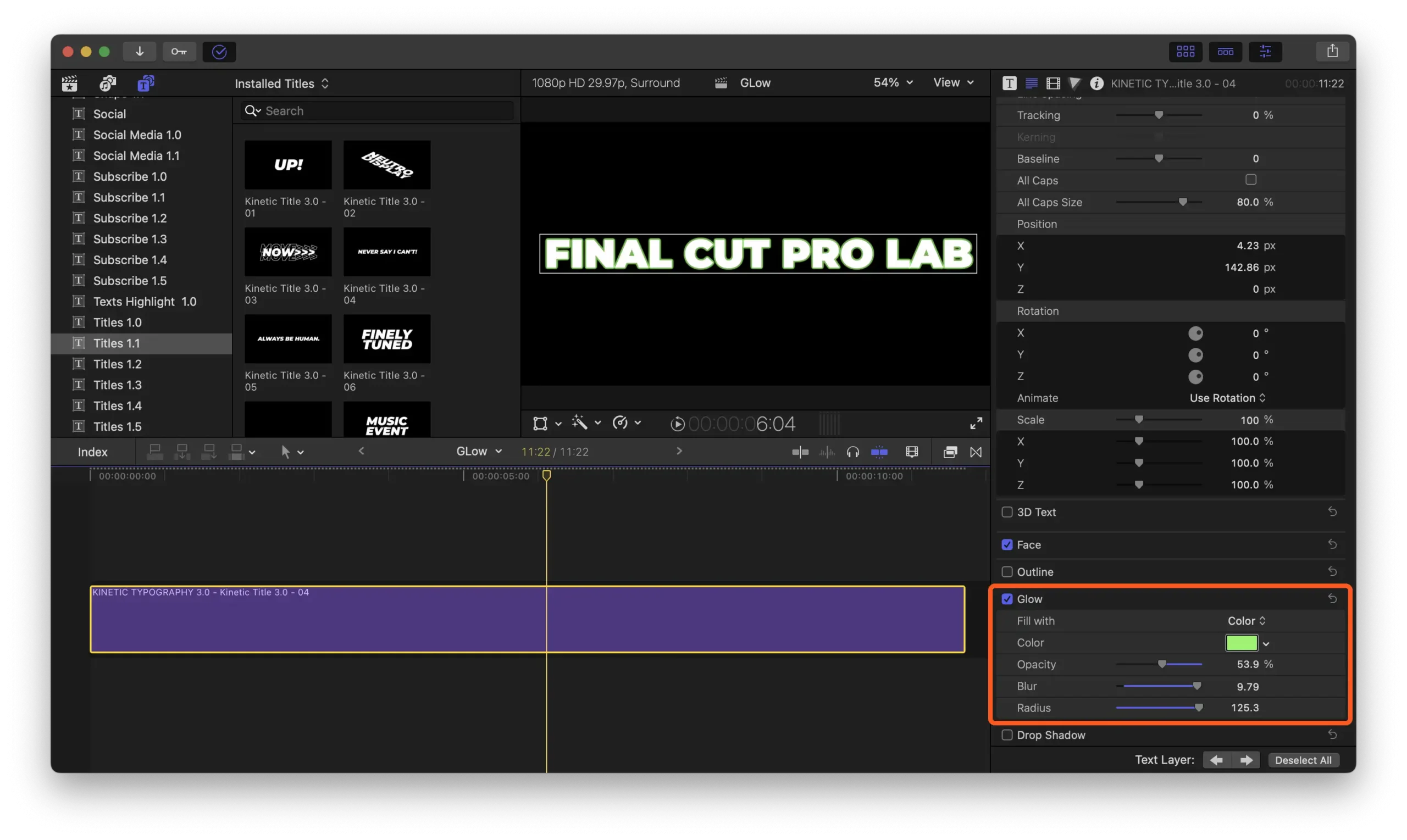Image resolution: width=1407 pixels, height=840 pixels.
Task: Go to next Text Layer arrow
Action: (x=1245, y=760)
